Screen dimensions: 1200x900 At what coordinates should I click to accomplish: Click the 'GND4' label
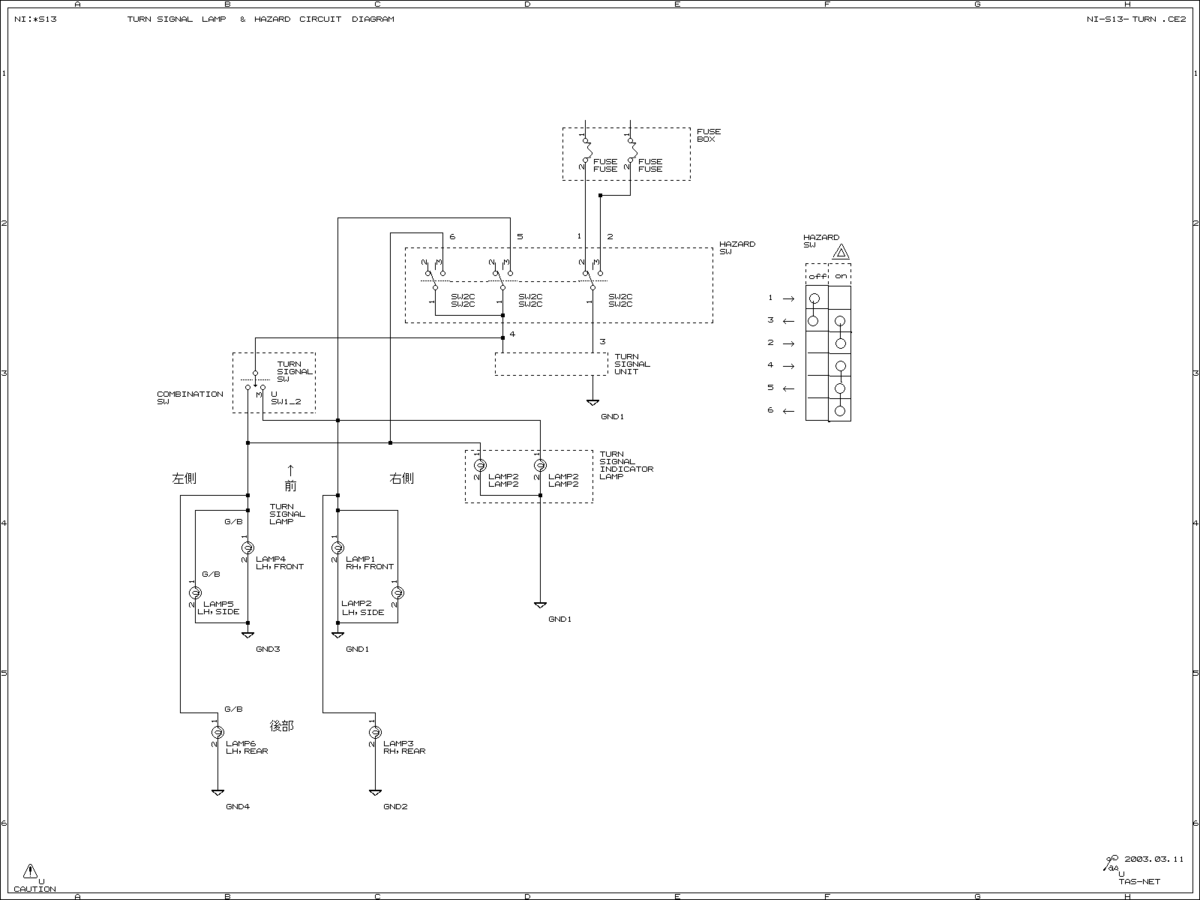click(237, 806)
